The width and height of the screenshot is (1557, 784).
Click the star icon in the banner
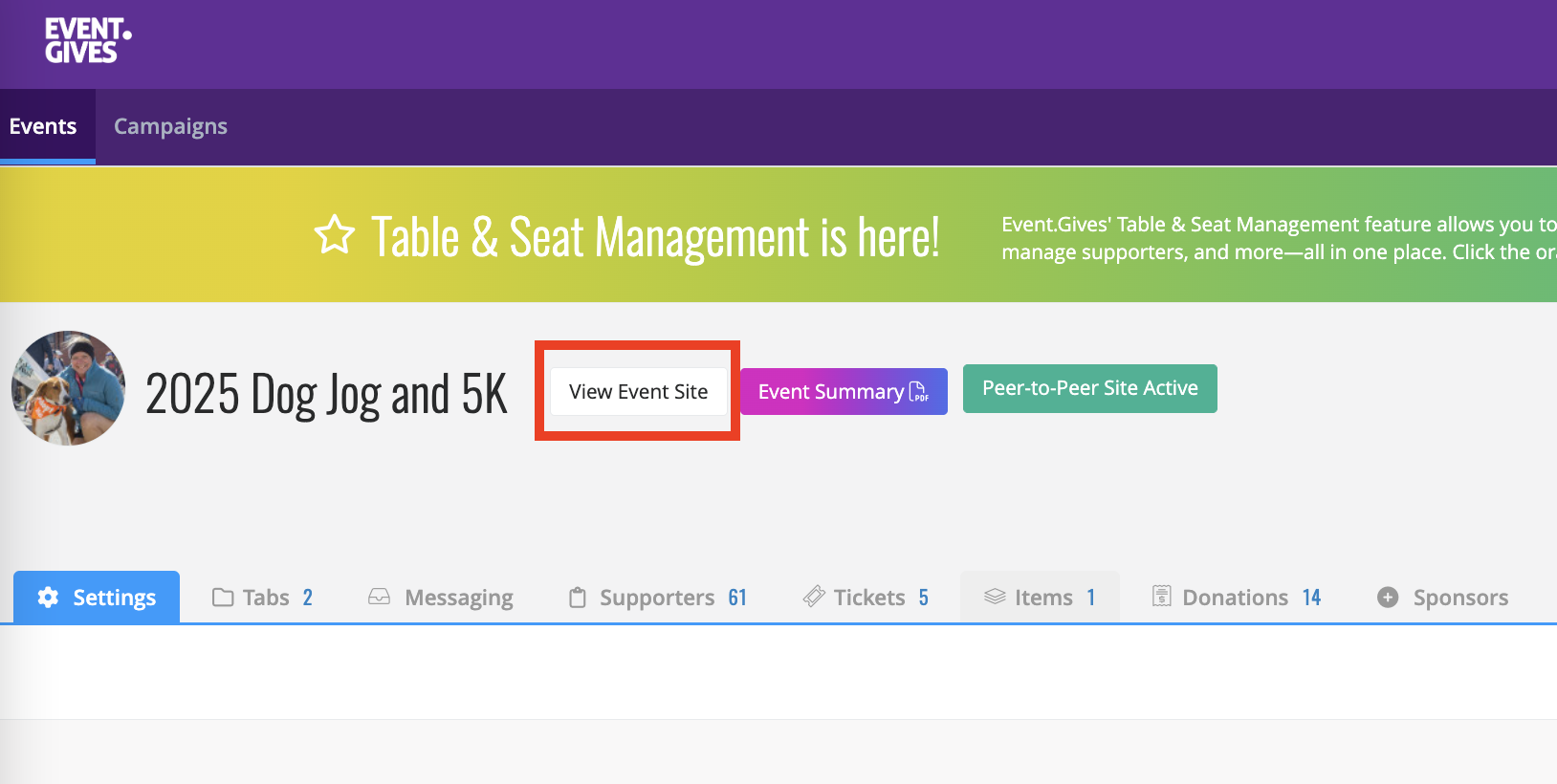point(335,235)
